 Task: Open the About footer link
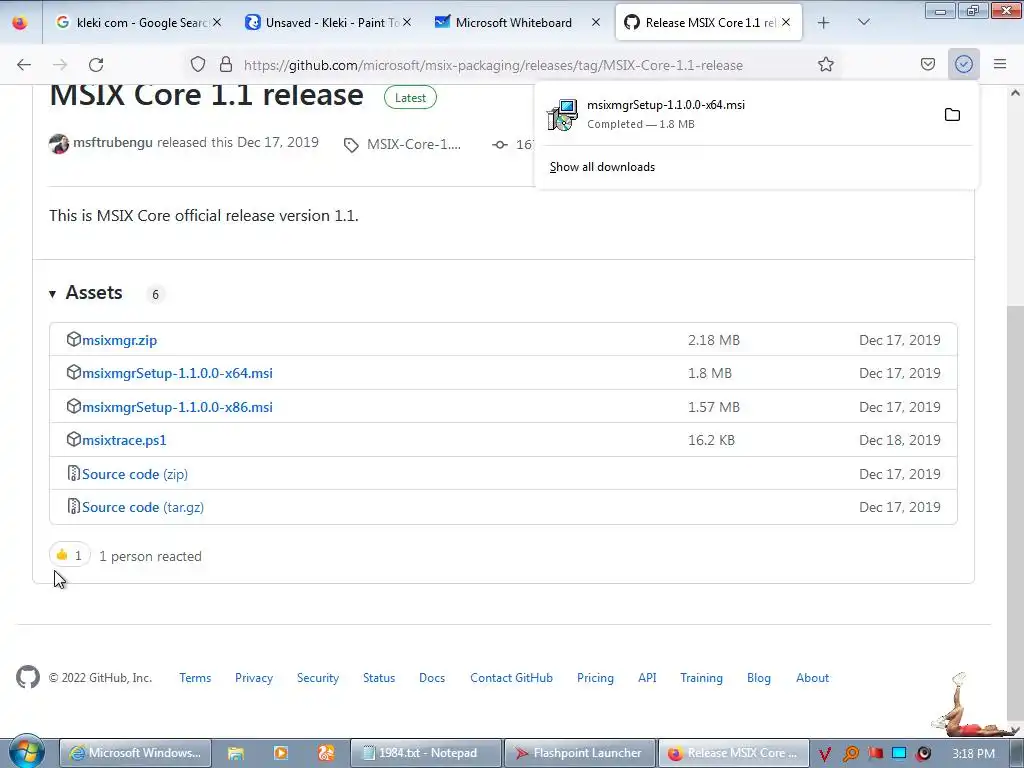tap(812, 678)
